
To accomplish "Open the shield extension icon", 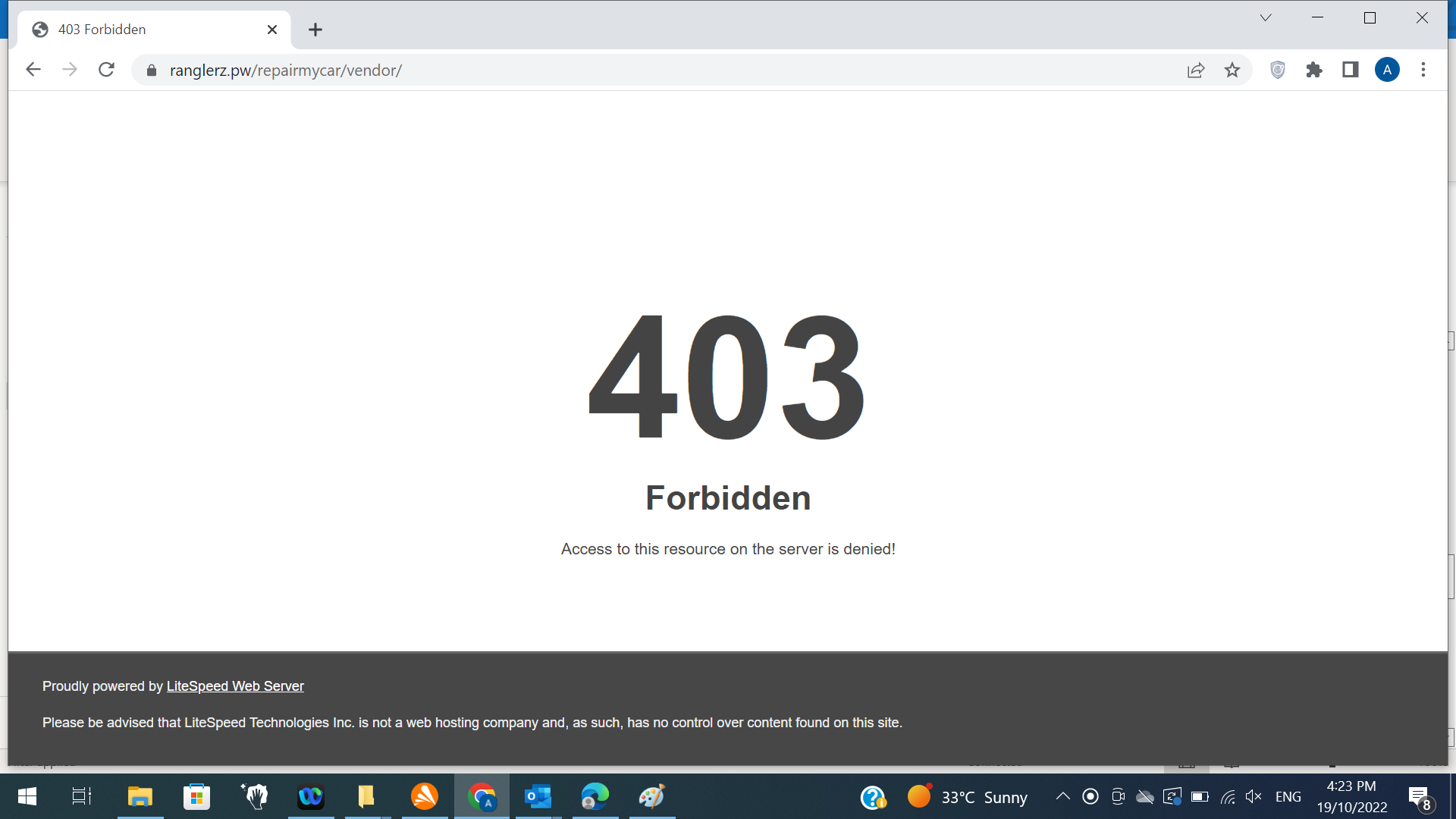I will (x=1278, y=70).
